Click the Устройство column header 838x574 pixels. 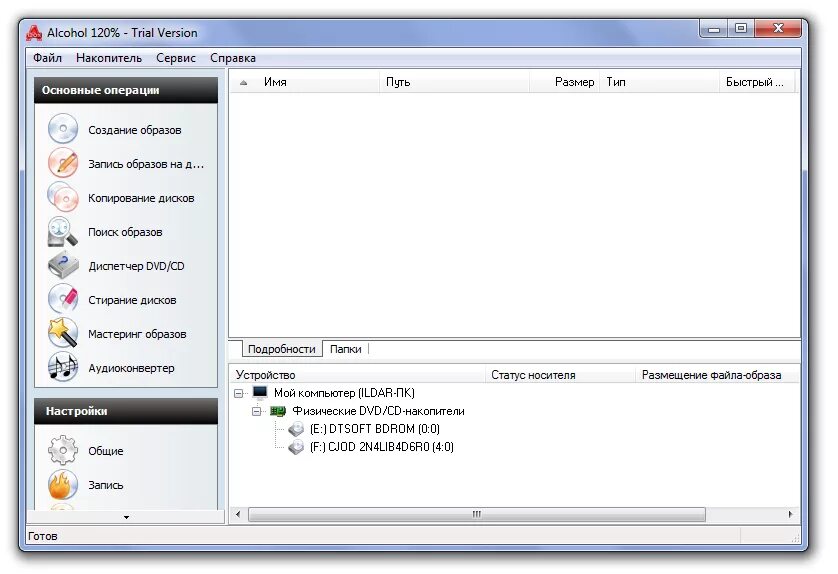[x=358, y=375]
